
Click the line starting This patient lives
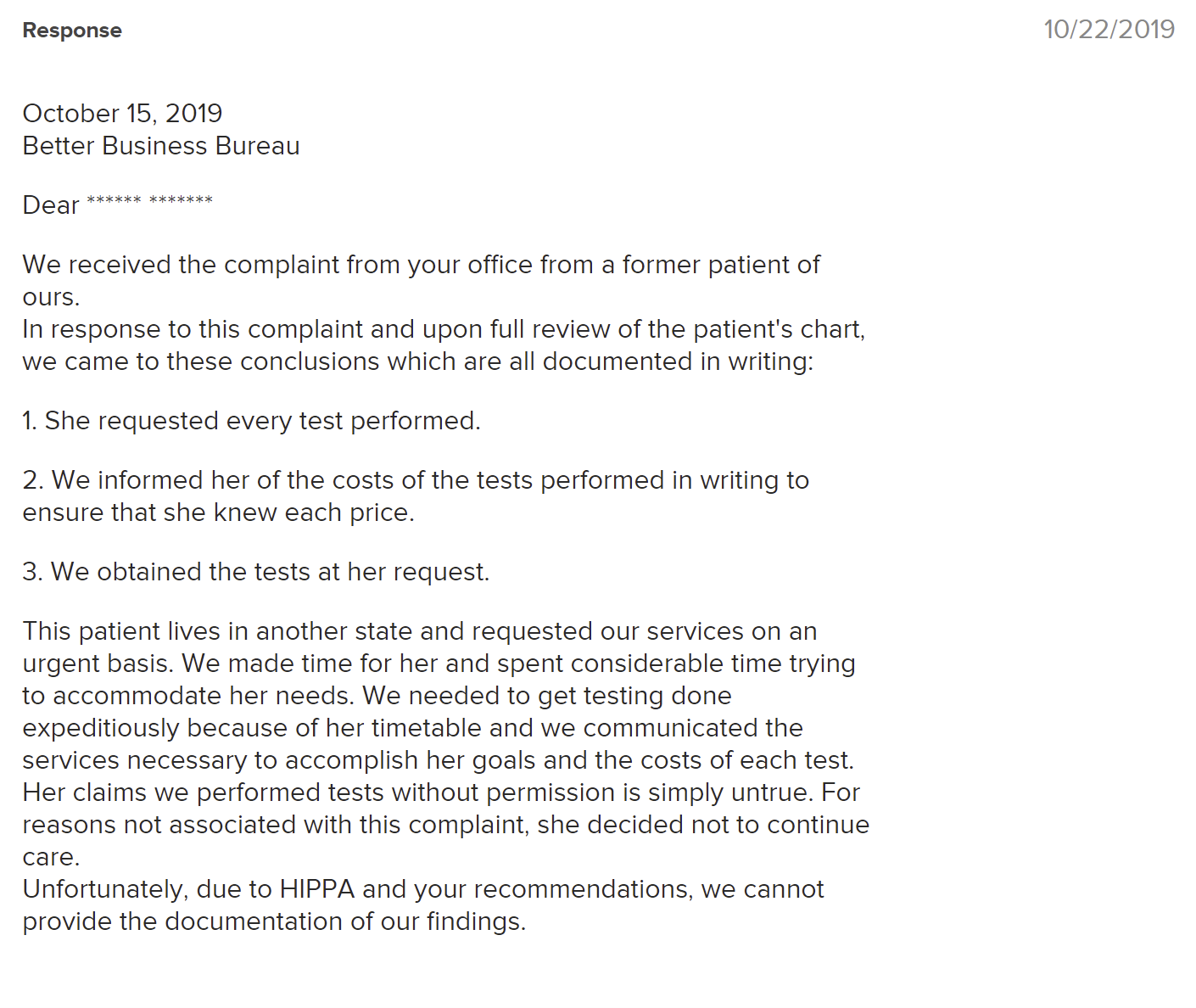pos(419,631)
